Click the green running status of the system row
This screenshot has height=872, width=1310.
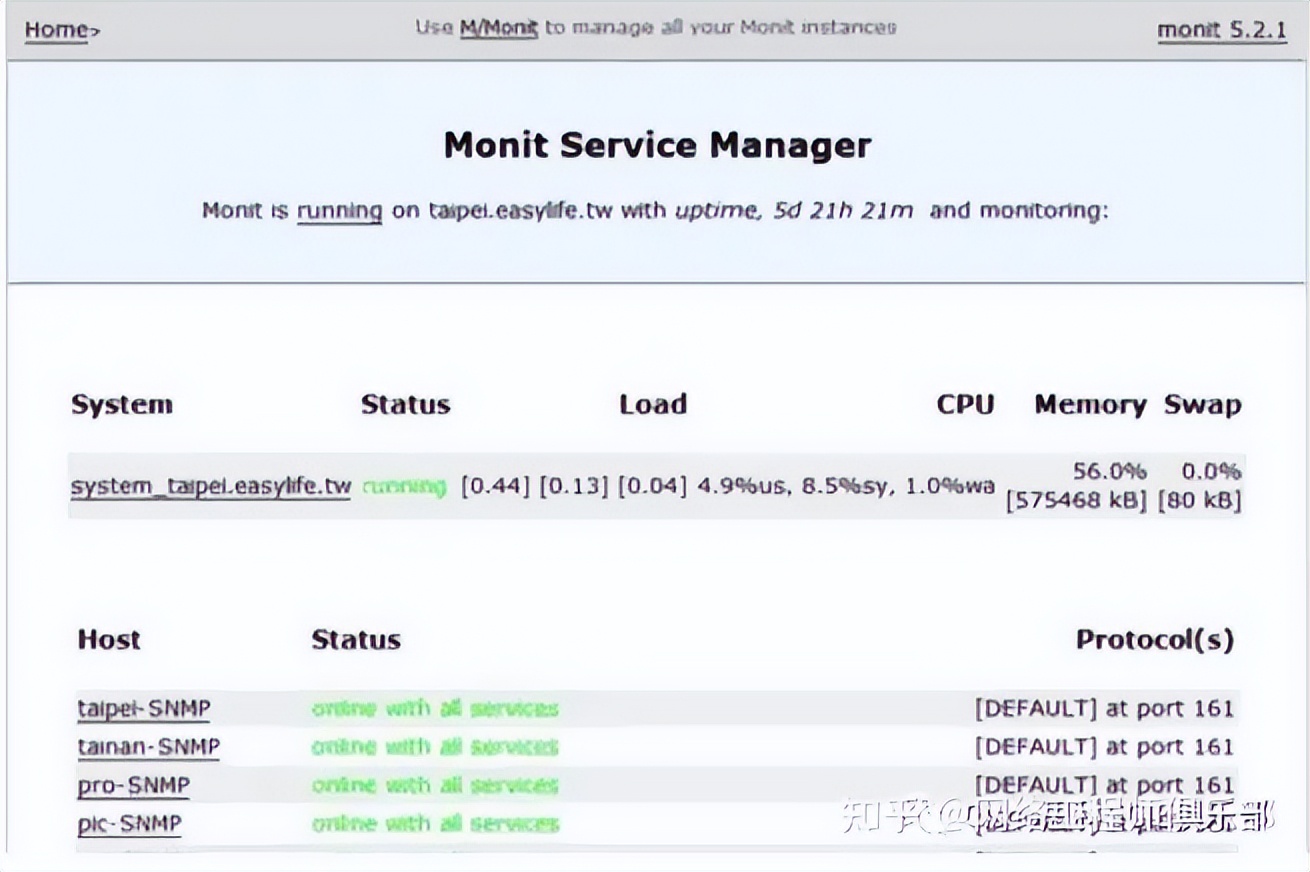coord(404,487)
